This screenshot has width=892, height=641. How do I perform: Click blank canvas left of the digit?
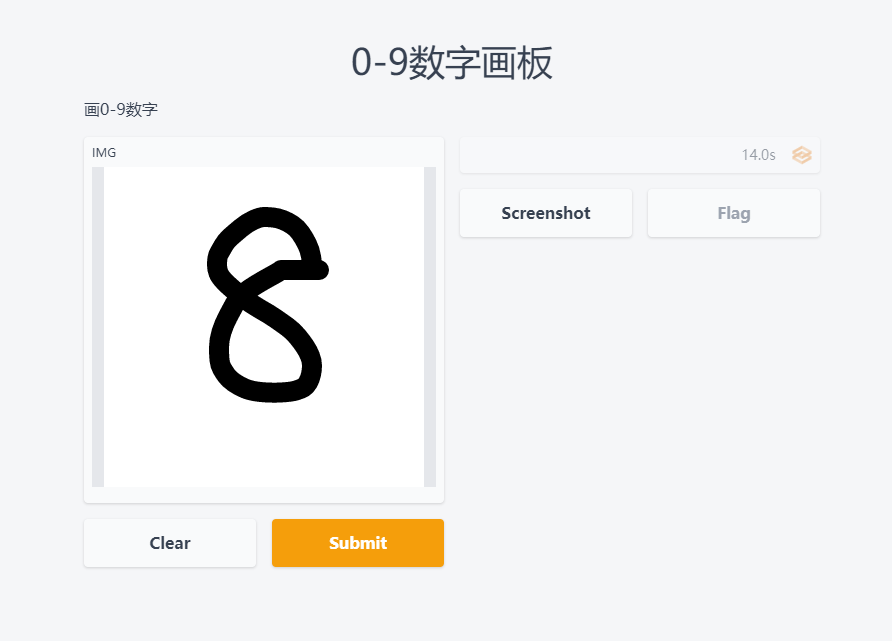[x=154, y=327]
